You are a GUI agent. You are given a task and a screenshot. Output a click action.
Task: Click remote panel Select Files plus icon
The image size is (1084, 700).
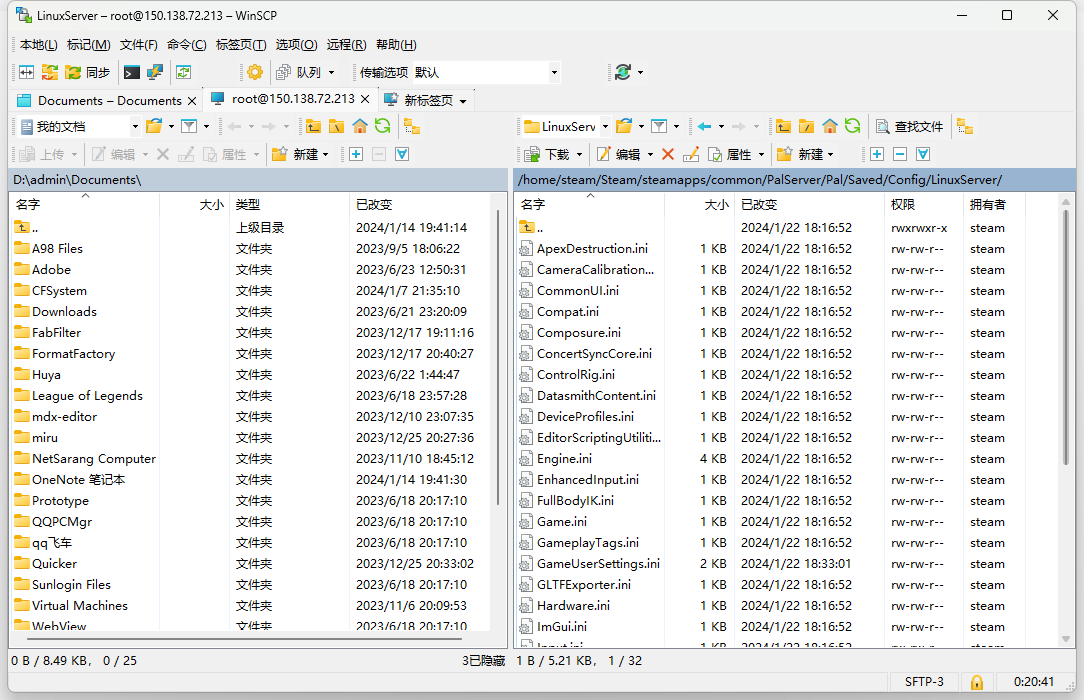tap(877, 155)
